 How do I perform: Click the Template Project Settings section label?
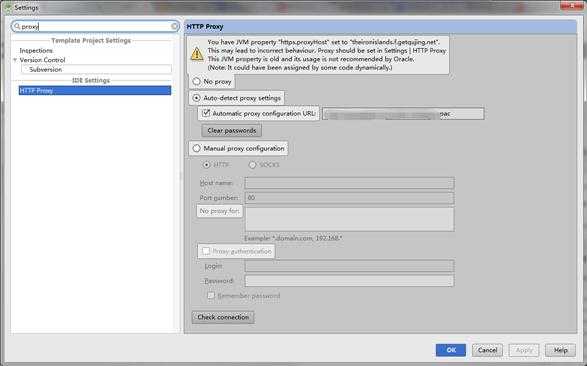click(91, 40)
